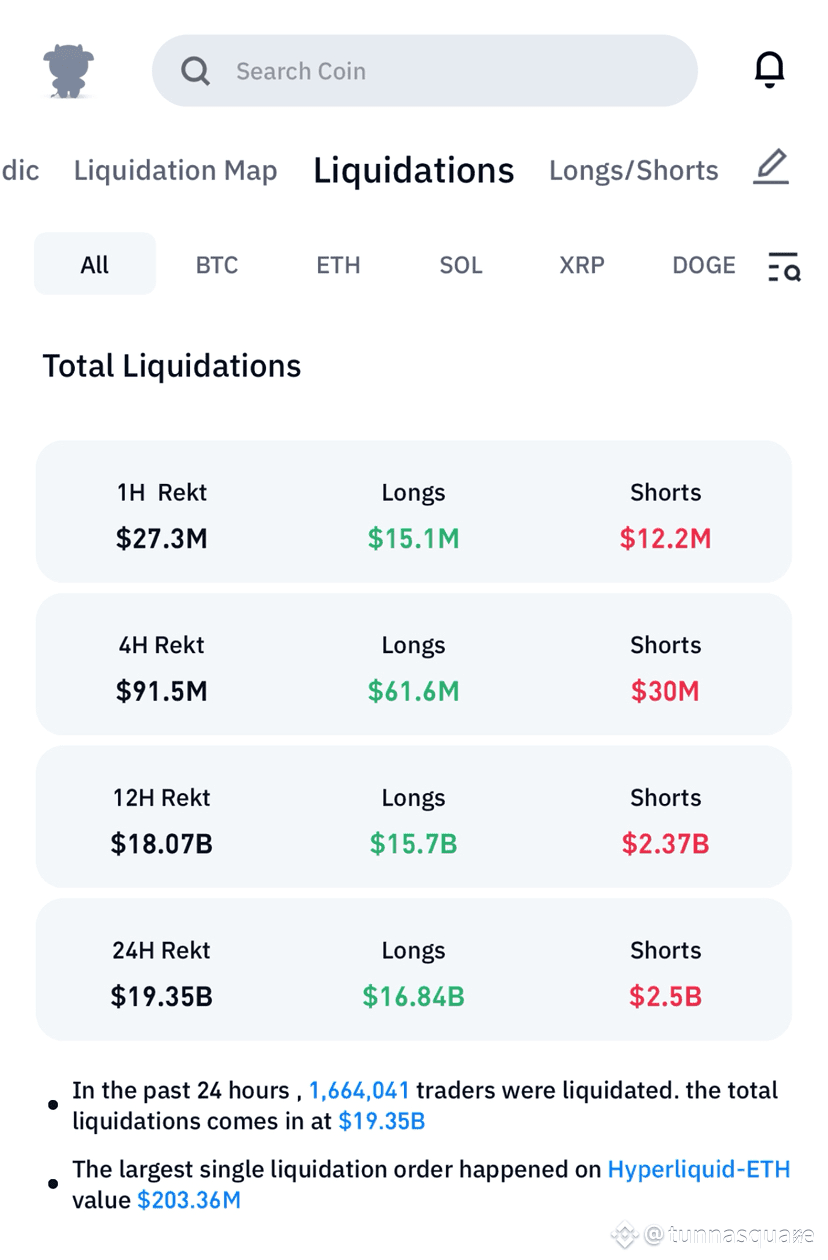Open the coin list search filter icon
This screenshot has height=1260, width=828.
point(784,266)
